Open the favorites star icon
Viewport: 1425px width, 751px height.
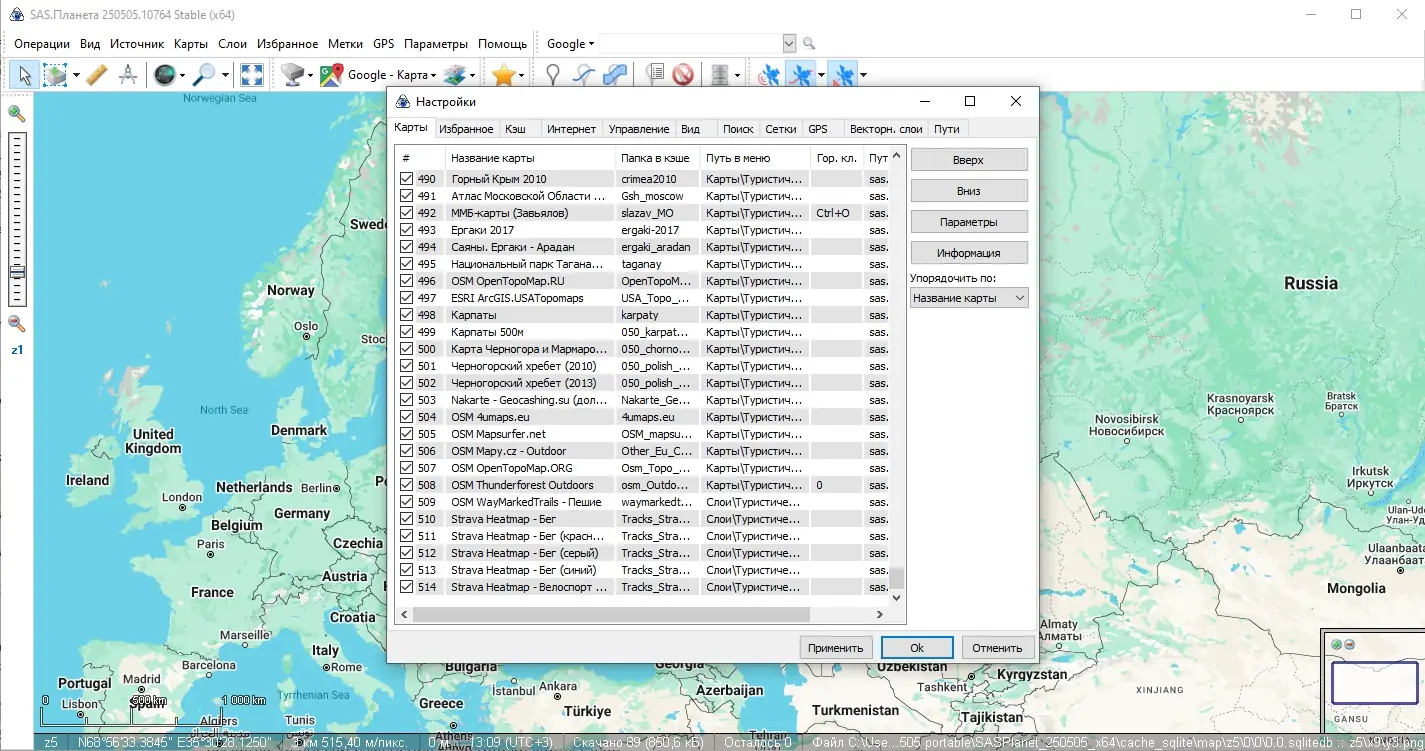pyautogui.click(x=503, y=75)
